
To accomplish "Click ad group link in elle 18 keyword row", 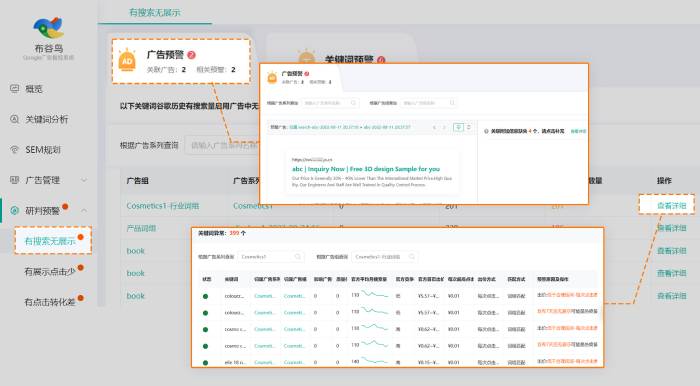I will tap(294, 362).
